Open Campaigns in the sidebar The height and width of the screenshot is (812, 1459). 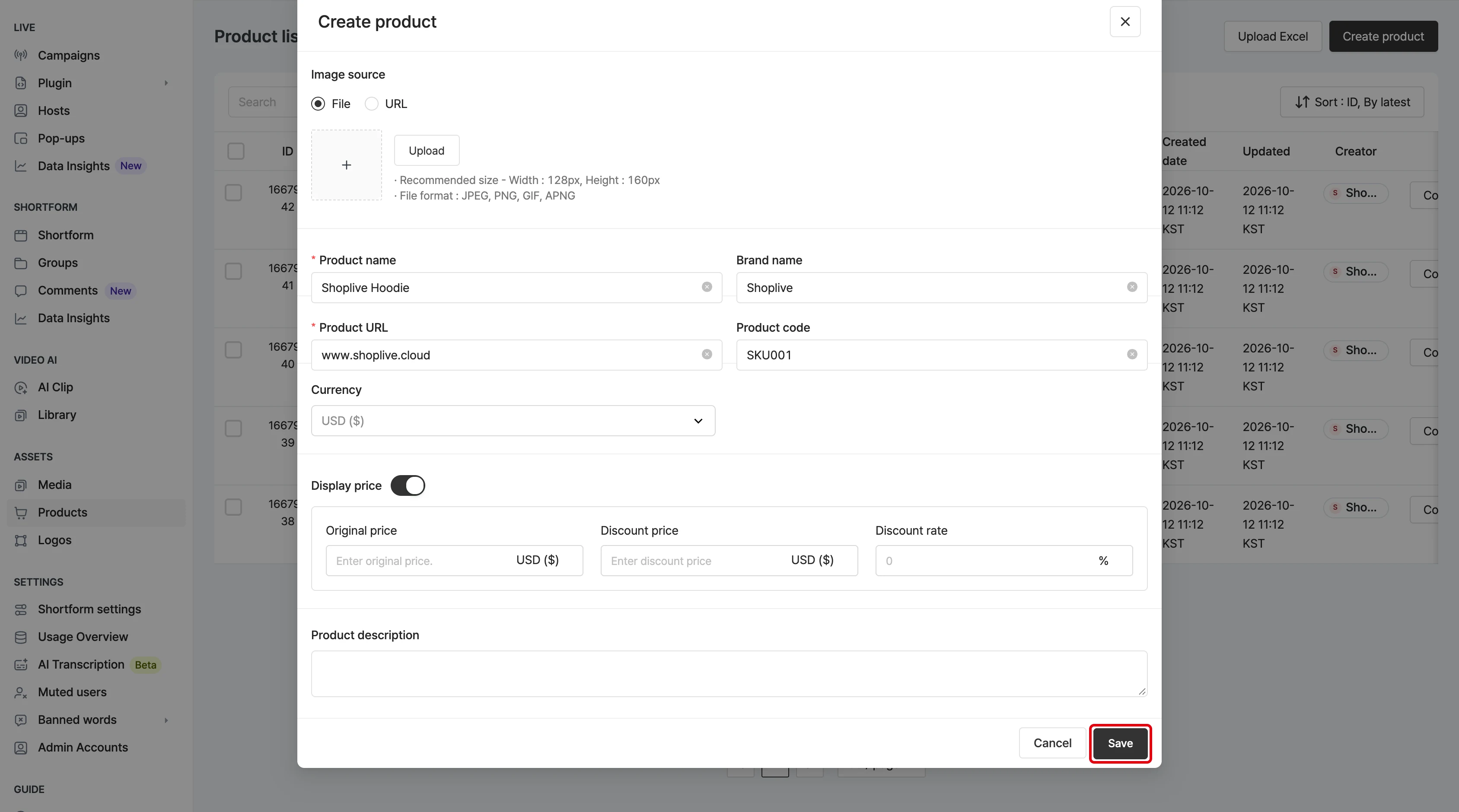(69, 55)
